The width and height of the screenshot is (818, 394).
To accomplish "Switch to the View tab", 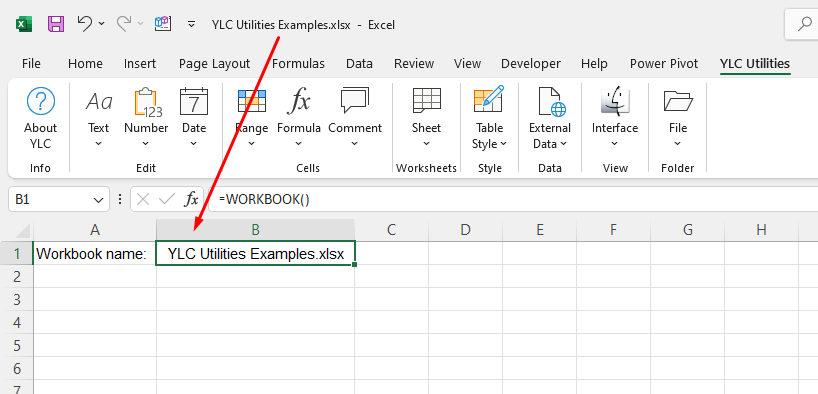I will coord(467,64).
